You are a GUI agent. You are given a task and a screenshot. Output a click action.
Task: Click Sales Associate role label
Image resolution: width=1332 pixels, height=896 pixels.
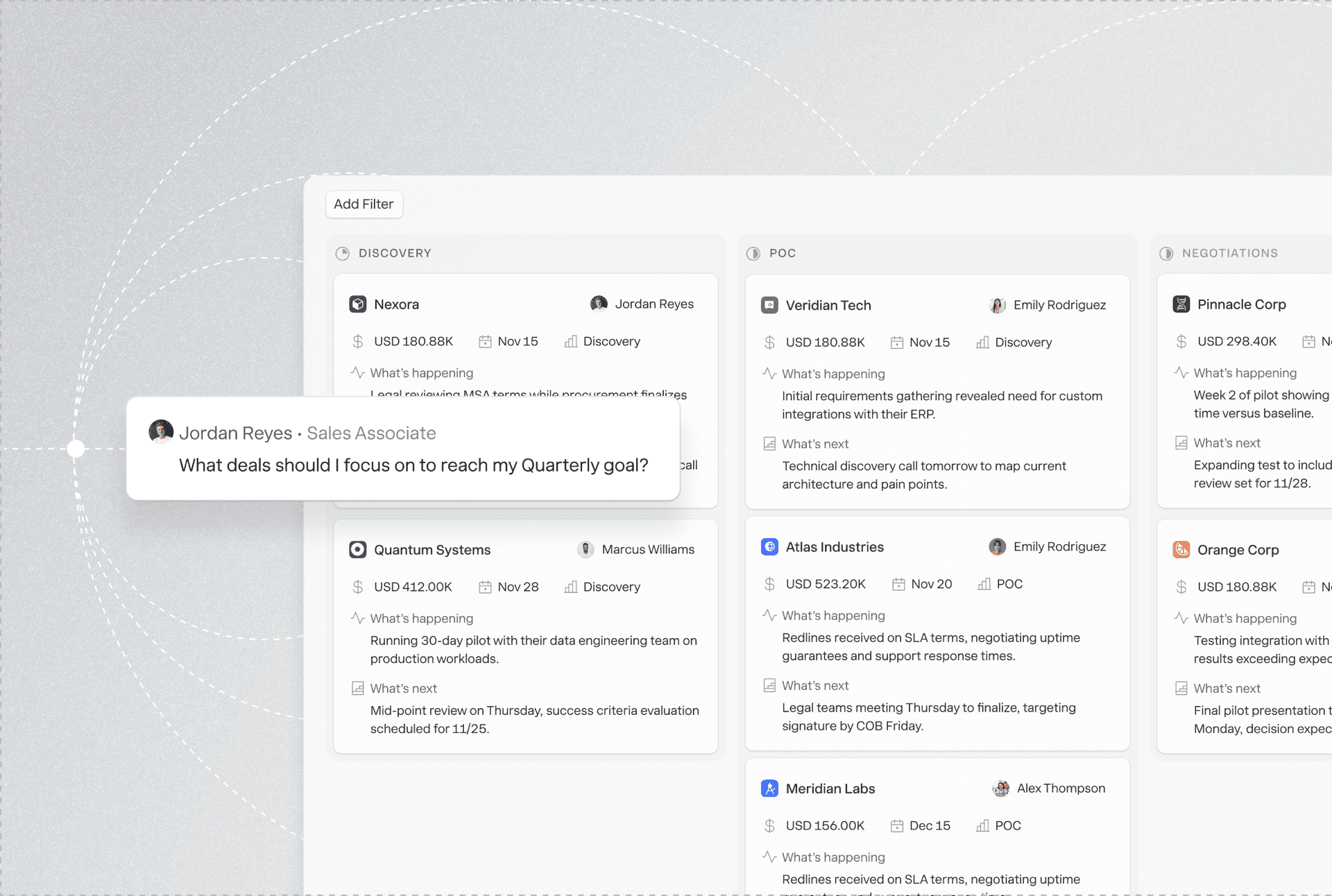tap(371, 433)
